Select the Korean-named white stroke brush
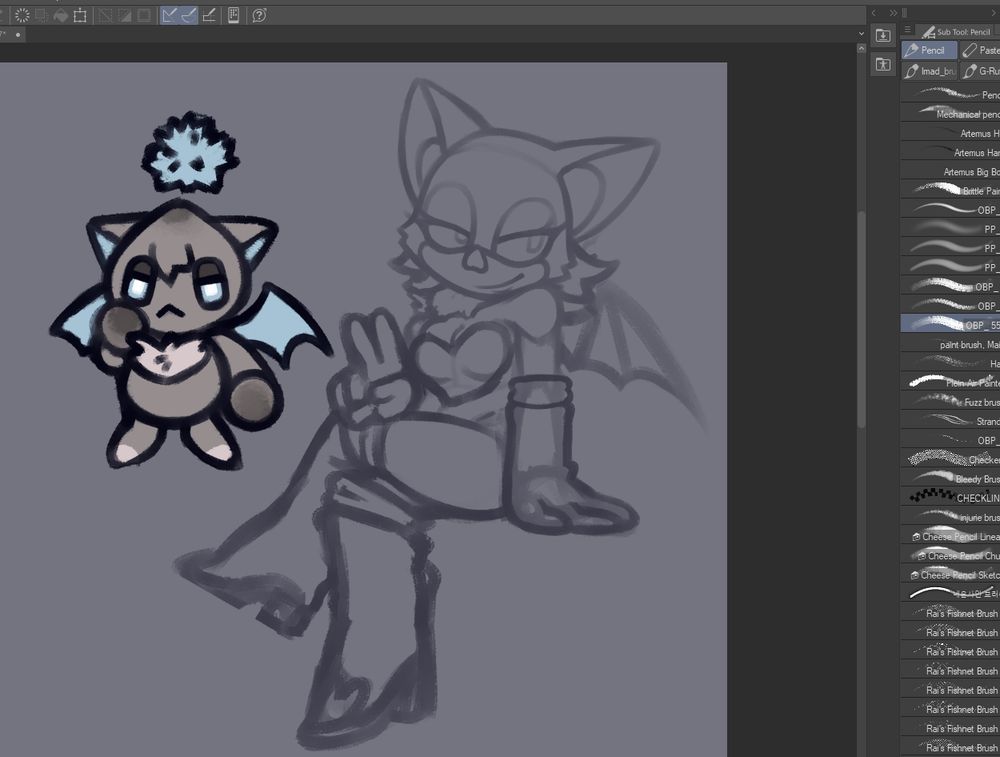This screenshot has height=757, width=1000. tap(950, 593)
